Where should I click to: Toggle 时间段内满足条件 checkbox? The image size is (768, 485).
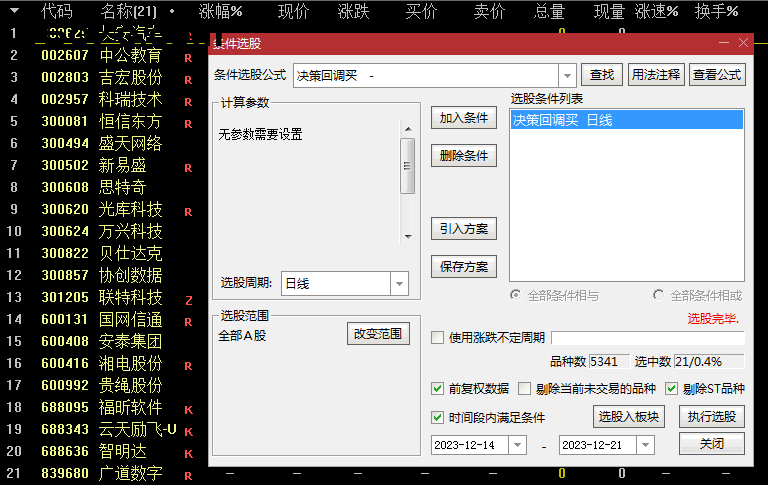[x=437, y=417]
